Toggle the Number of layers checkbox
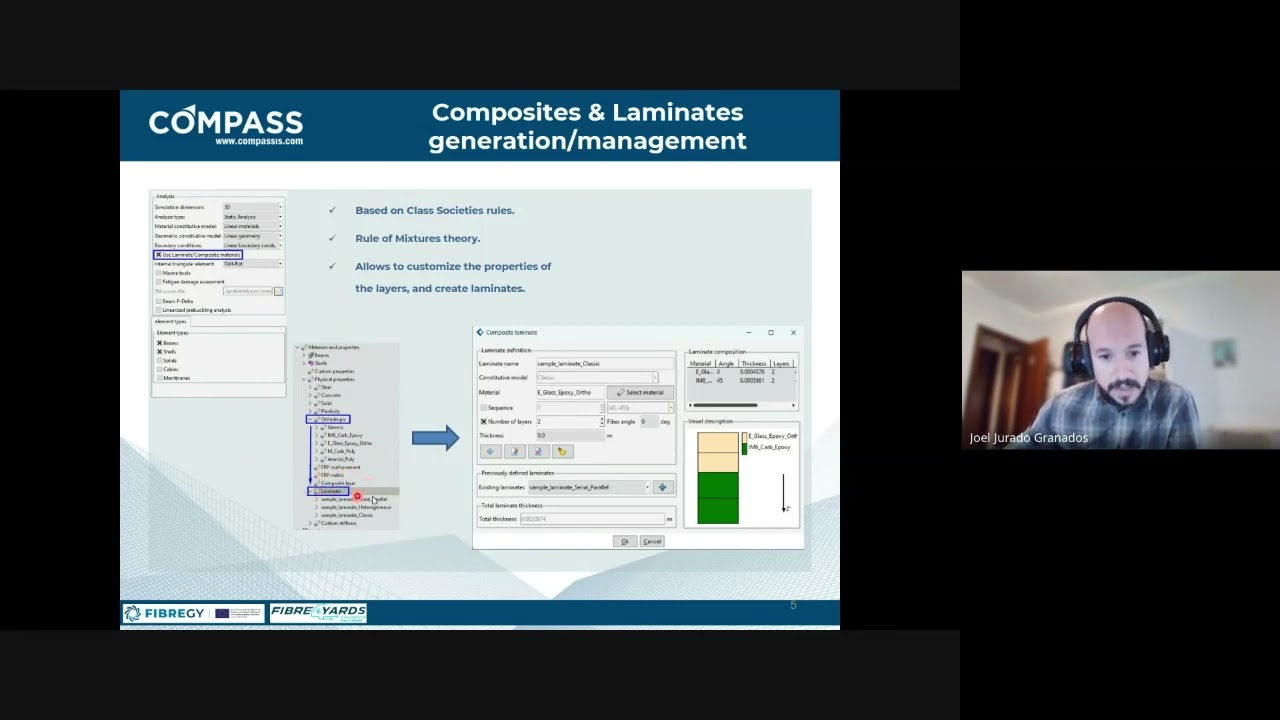This screenshot has width=1280, height=720. [483, 422]
